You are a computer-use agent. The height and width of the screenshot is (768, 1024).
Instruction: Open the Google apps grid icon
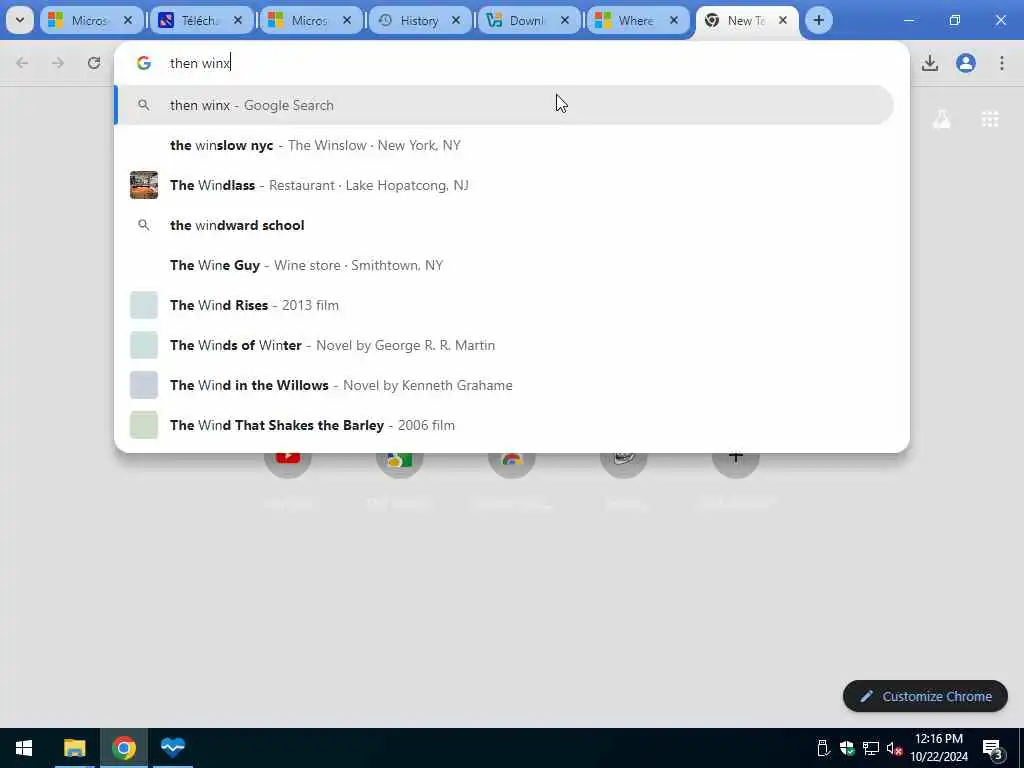(990, 120)
